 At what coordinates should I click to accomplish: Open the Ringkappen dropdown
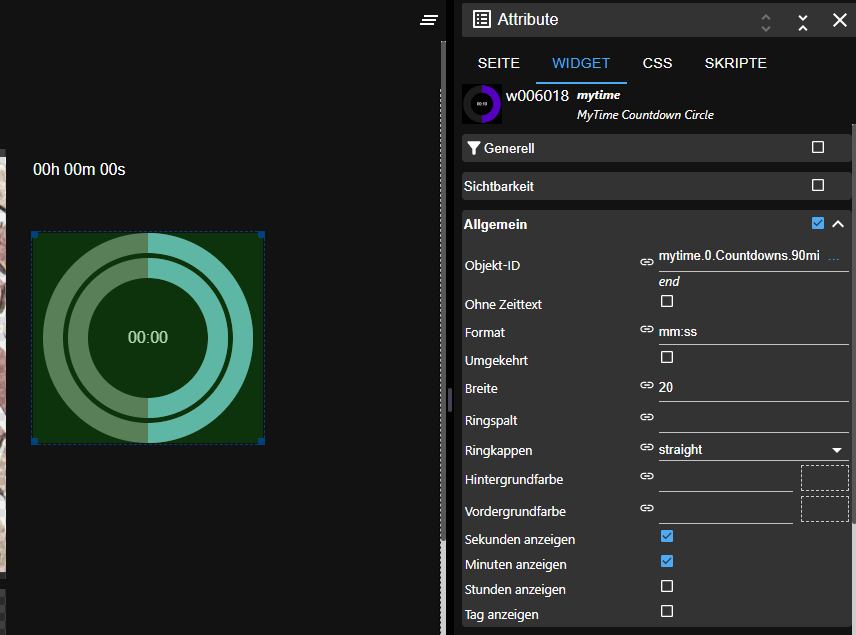tap(752, 450)
